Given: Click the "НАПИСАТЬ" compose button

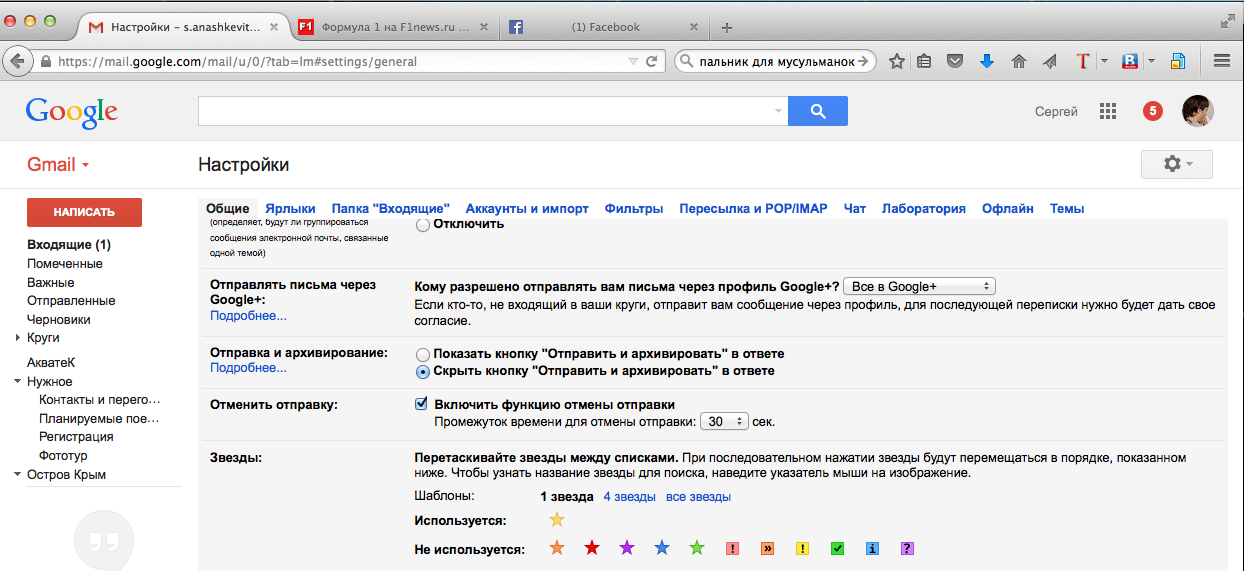Looking at the screenshot, I should tap(84, 212).
